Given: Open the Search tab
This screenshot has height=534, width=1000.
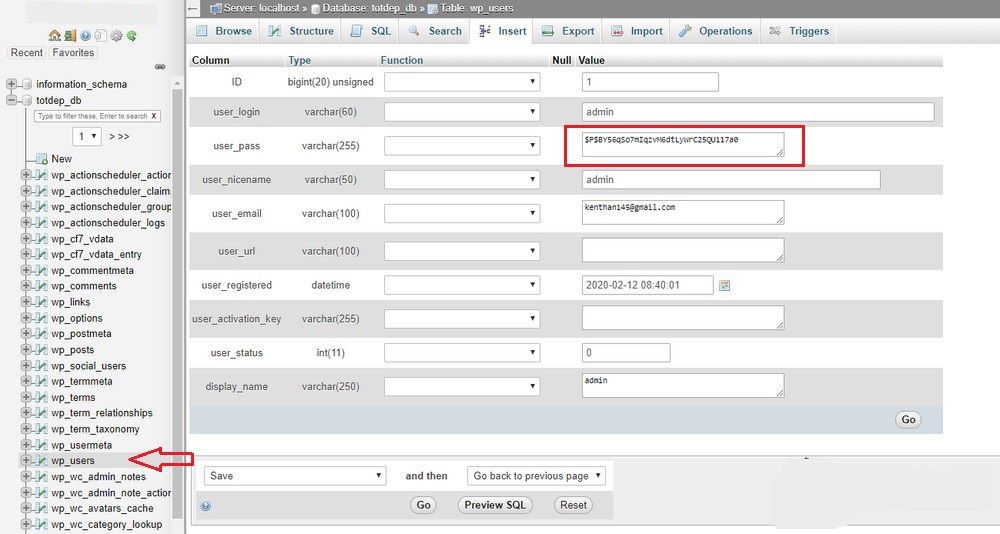Looking at the screenshot, I should click(435, 31).
